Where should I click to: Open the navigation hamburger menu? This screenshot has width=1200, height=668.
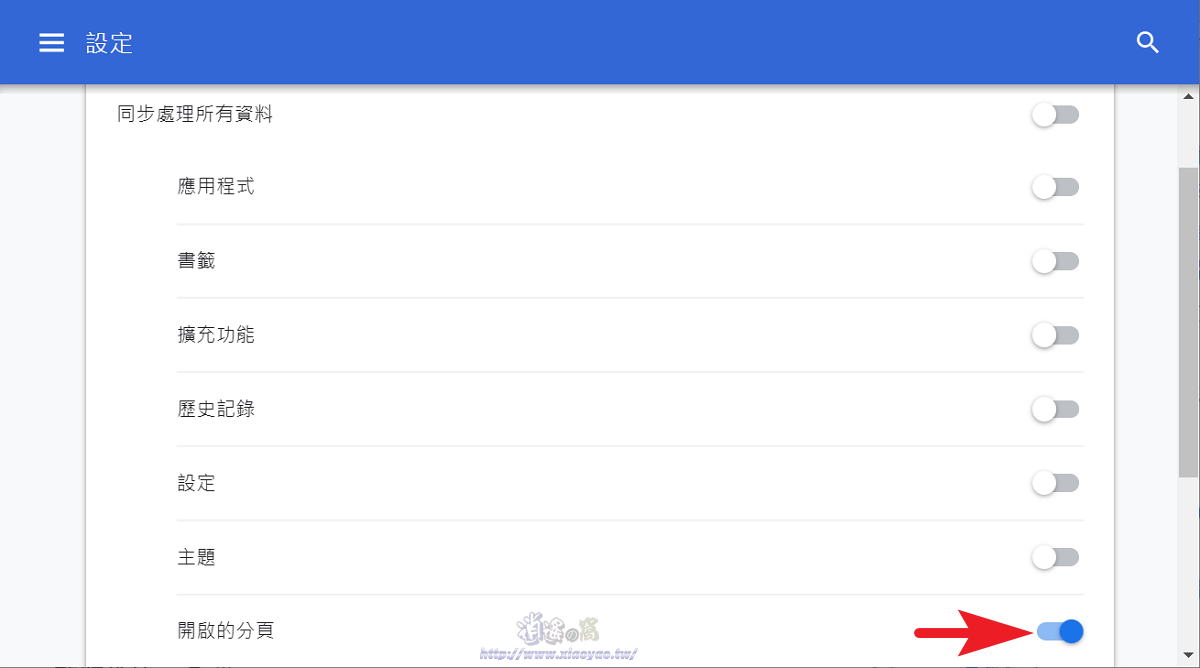(x=51, y=42)
